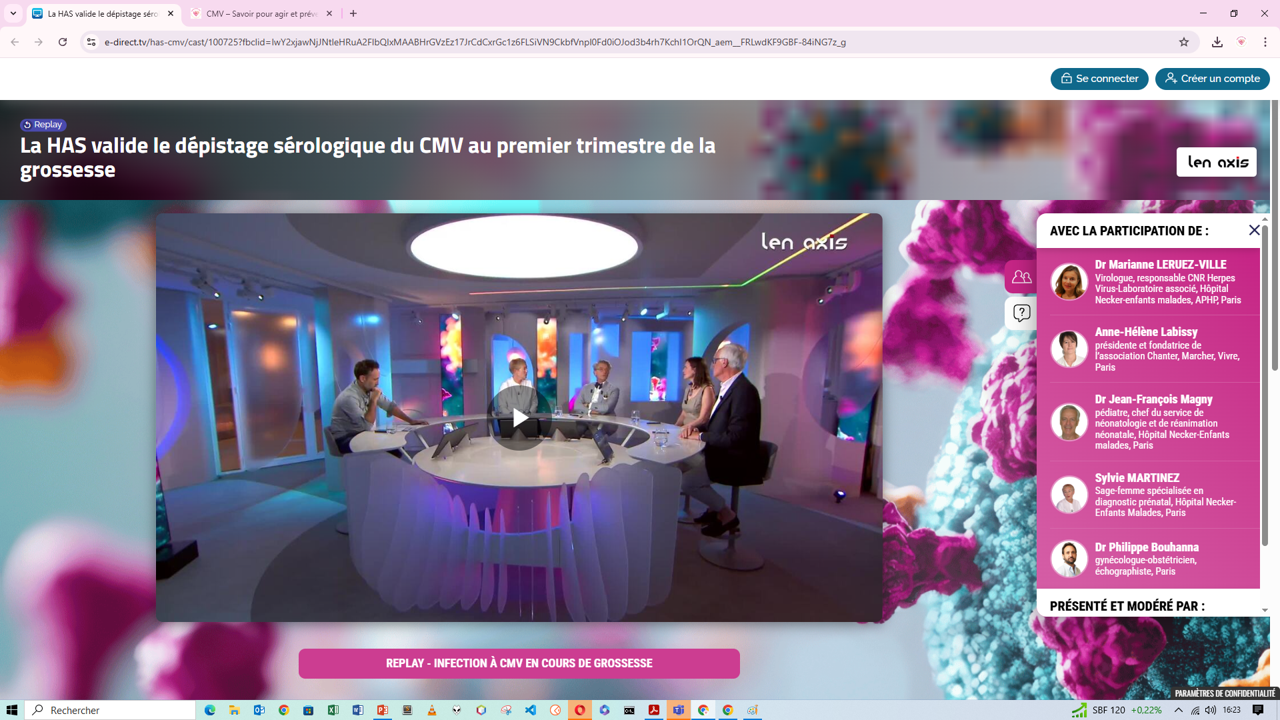Viewport: 1280px width, 720px height.
Task: Open a new browser tab
Action: 353,14
